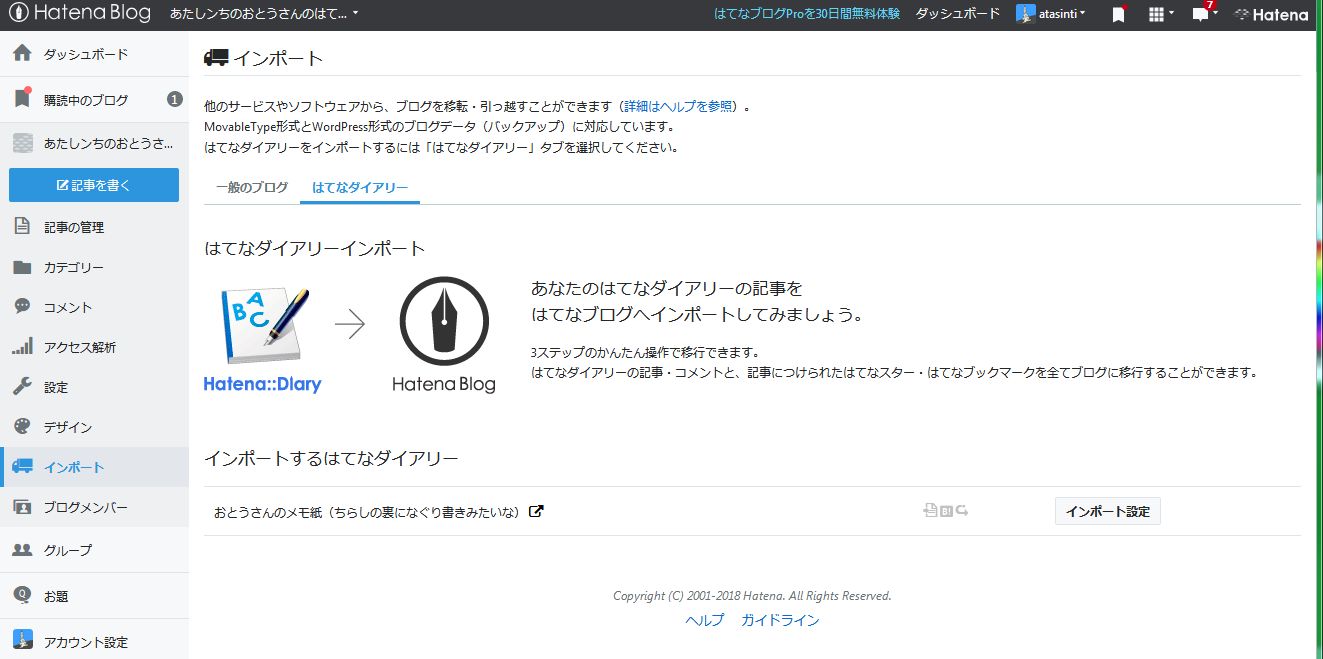Open the services grid menu icon
This screenshot has height=659, width=1323.
point(1160,14)
